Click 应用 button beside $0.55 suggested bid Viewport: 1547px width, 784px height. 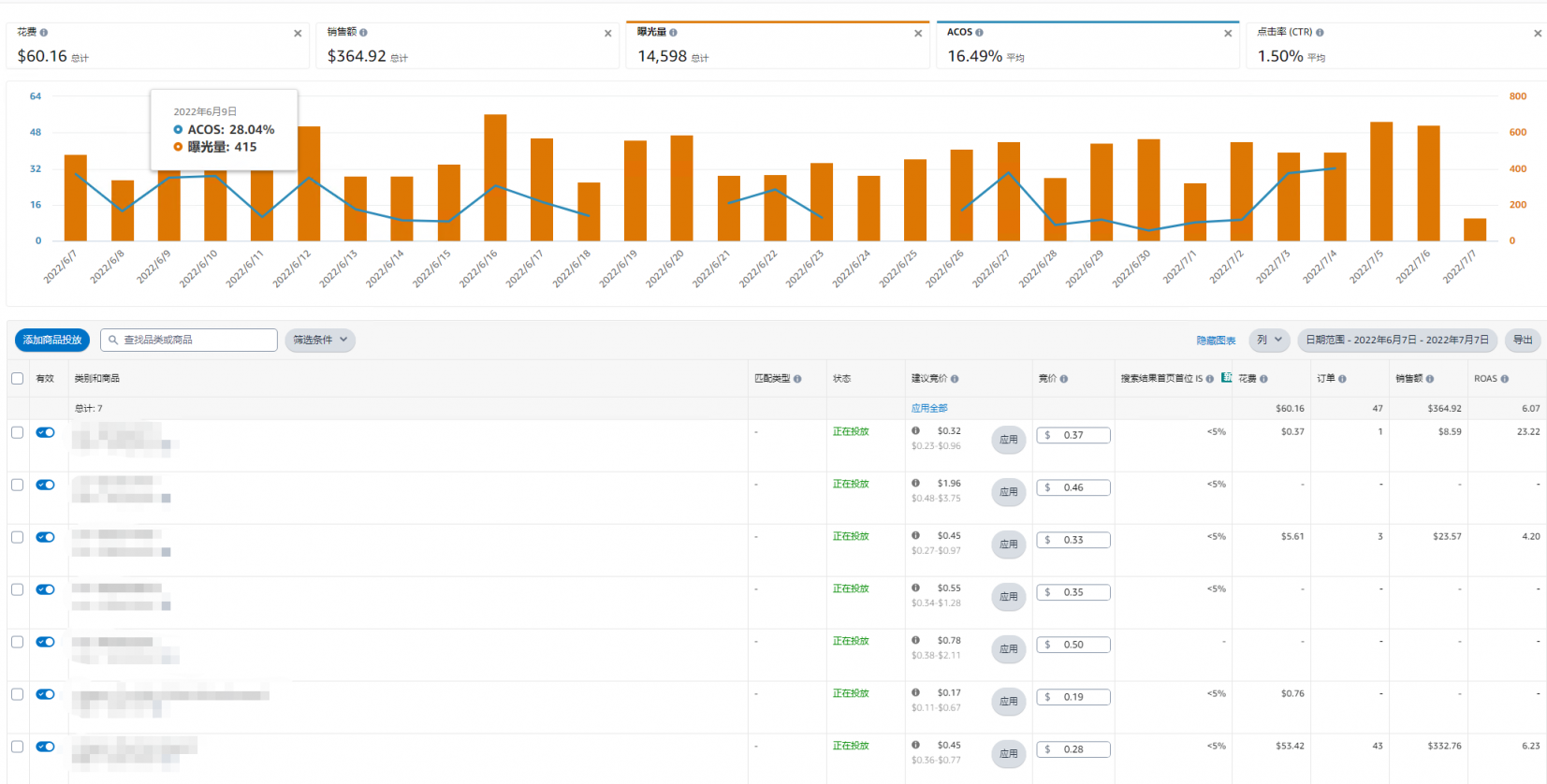1008,597
